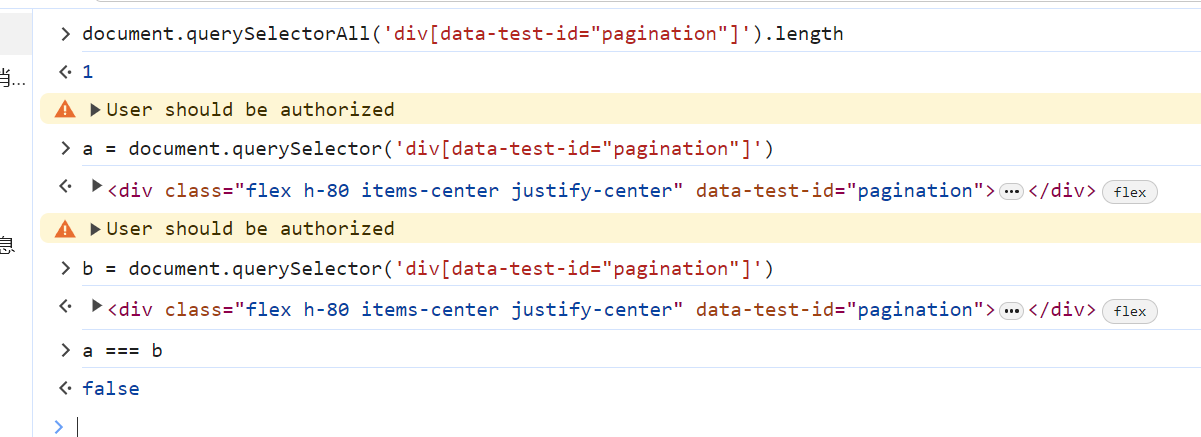This screenshot has height=437, width=1201.
Task: Click the warning icon on the second authorization message
Action: click(65, 229)
